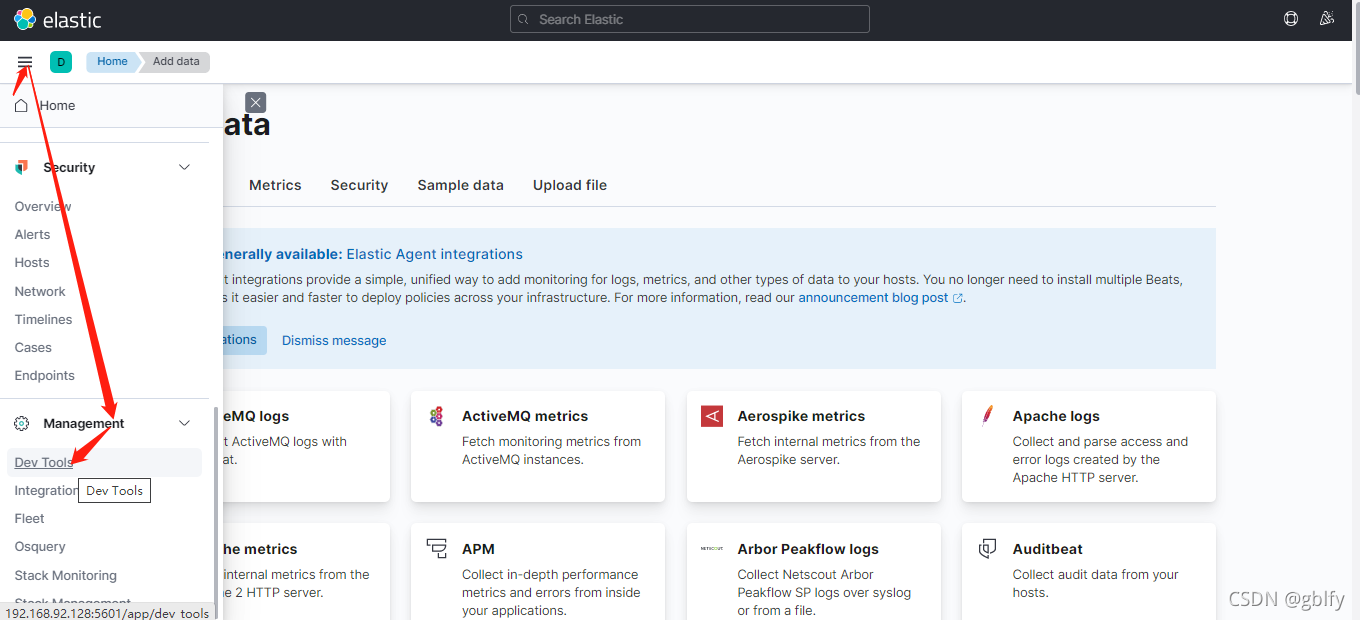Screen dimensions: 1360x620
Task: Open Fleet in the sidebar
Action: click(x=29, y=518)
